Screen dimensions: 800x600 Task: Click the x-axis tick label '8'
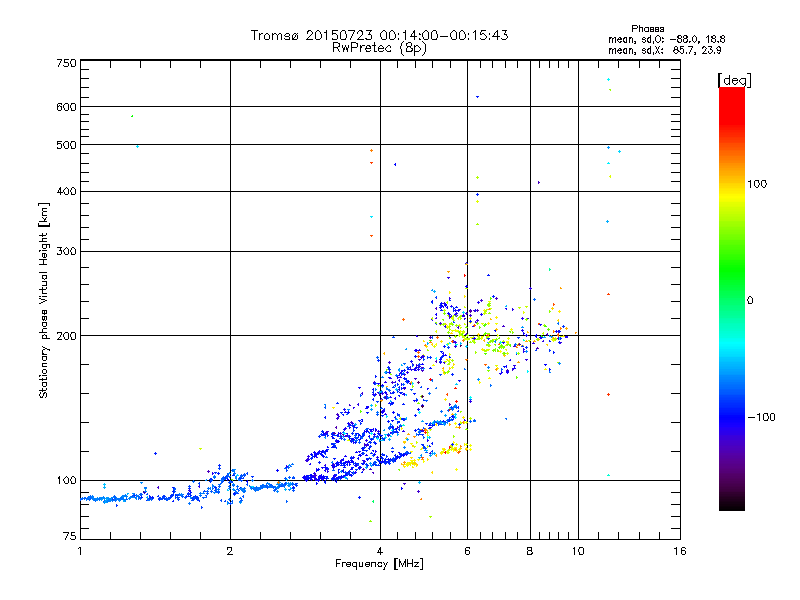coord(530,551)
